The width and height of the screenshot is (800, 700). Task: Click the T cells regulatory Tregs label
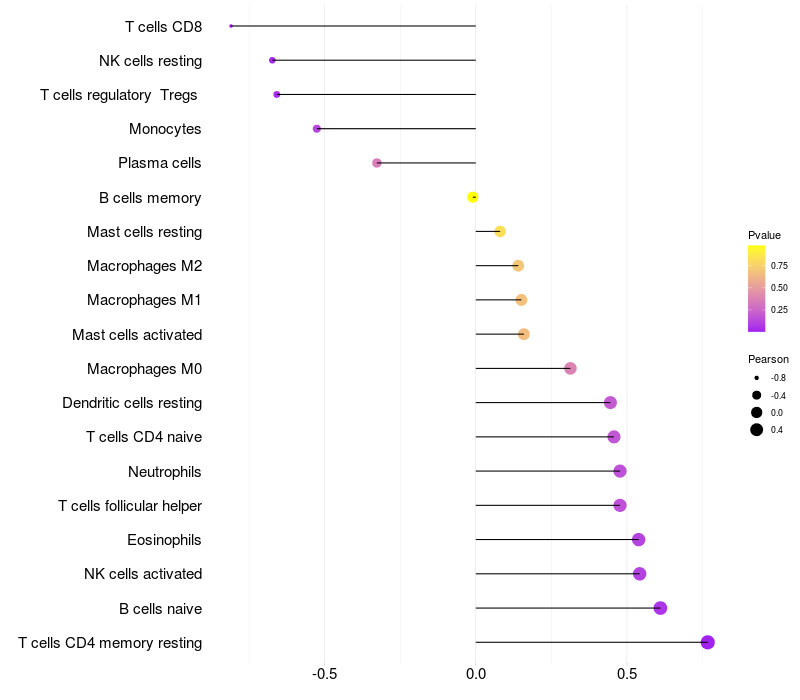click(120, 95)
